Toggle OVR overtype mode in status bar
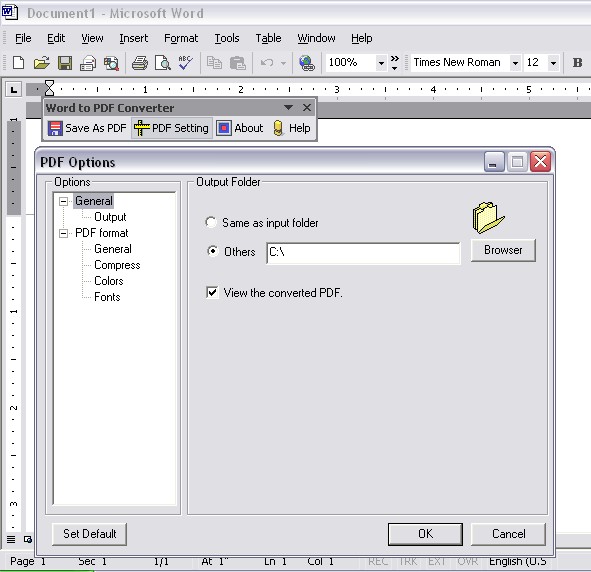 [x=467, y=561]
